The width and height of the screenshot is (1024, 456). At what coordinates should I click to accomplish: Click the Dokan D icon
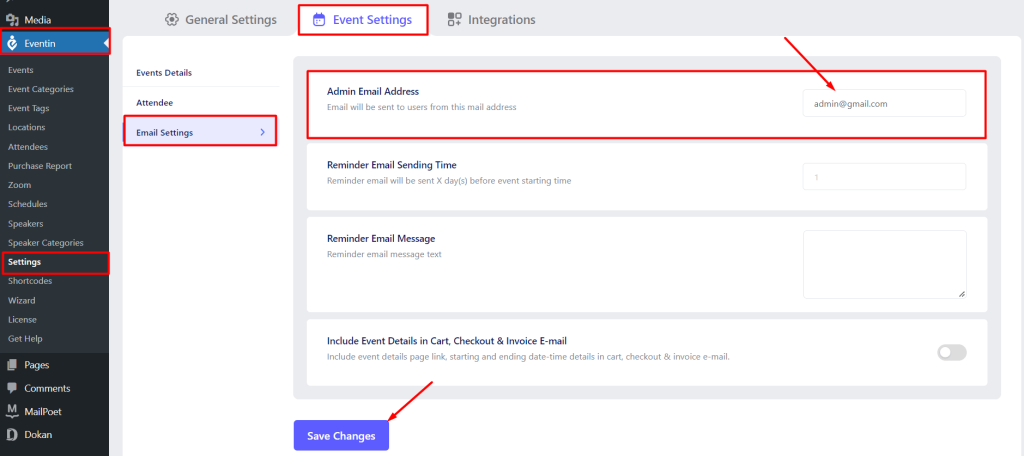tap(12, 434)
